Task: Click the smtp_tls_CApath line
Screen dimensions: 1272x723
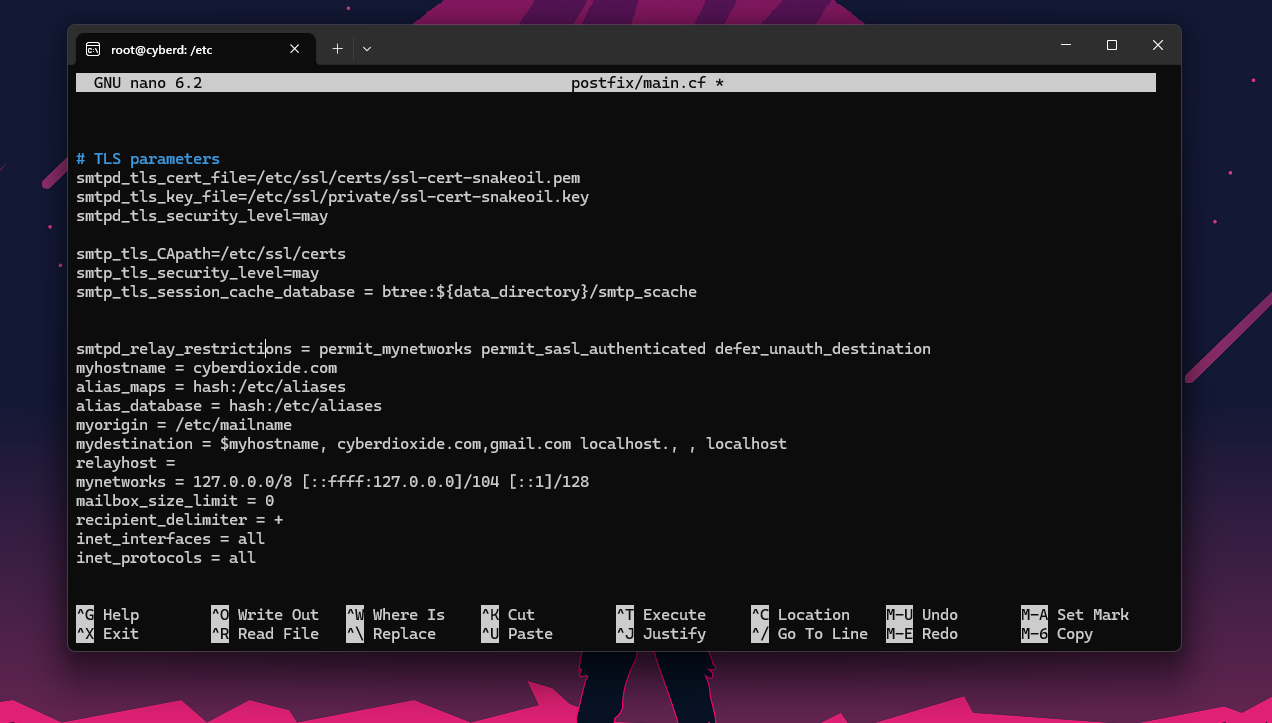Action: (x=211, y=254)
